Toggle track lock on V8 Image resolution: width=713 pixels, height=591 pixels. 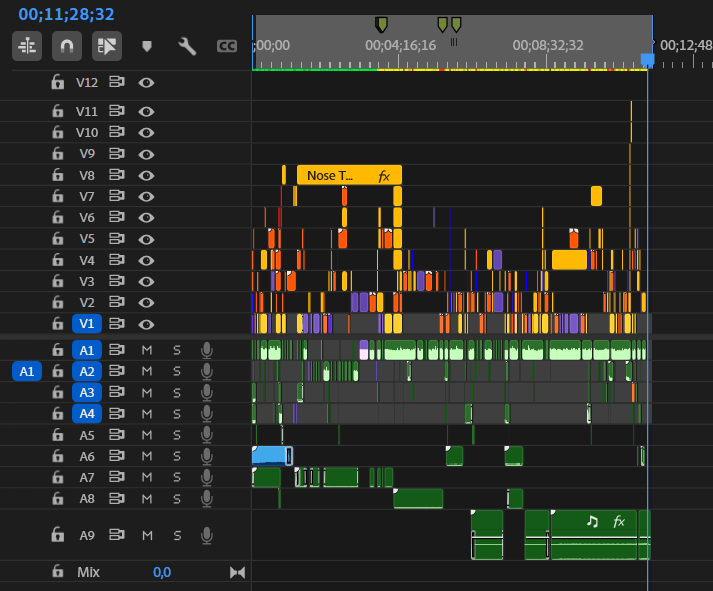[57, 175]
